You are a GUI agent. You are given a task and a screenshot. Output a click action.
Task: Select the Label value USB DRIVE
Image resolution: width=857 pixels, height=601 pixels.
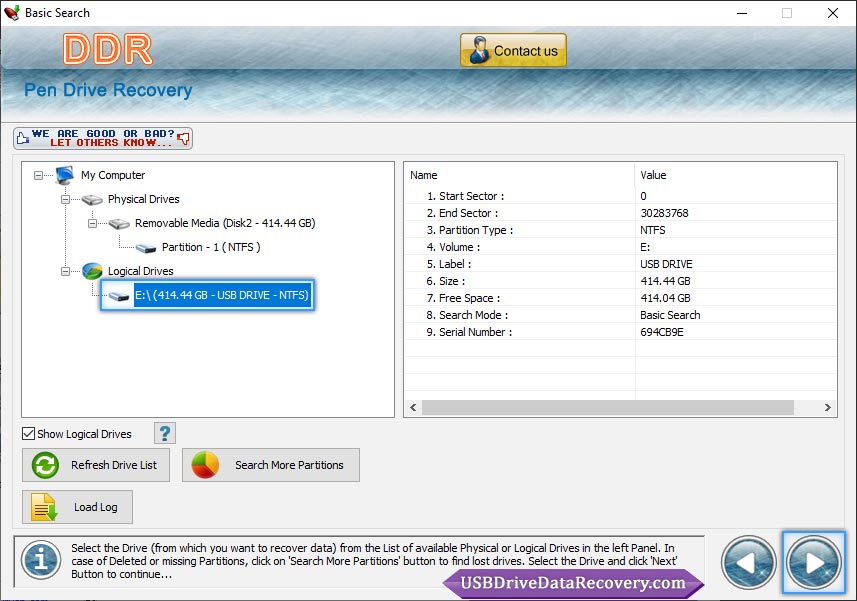point(666,264)
